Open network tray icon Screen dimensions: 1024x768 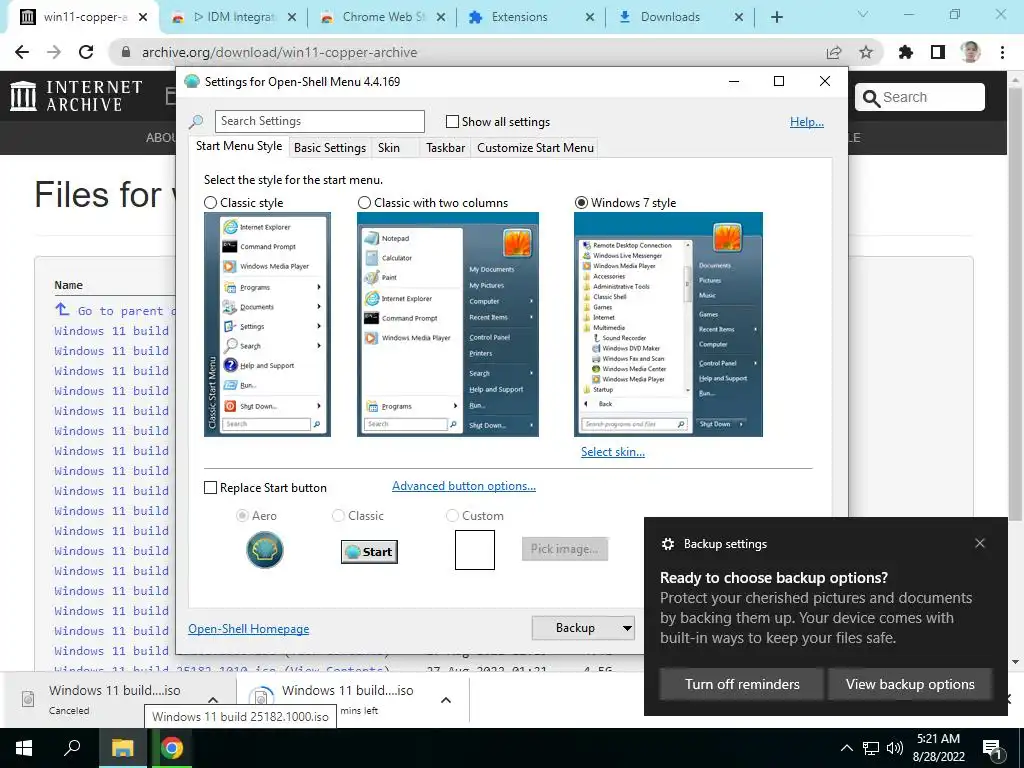tap(871, 748)
